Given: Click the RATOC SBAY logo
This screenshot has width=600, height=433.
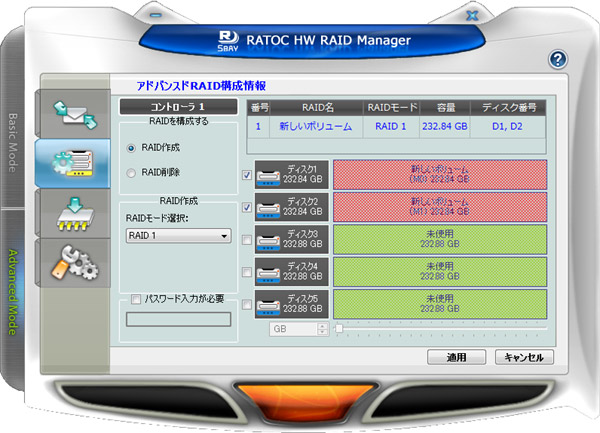Looking at the screenshot, I should click(x=228, y=41).
